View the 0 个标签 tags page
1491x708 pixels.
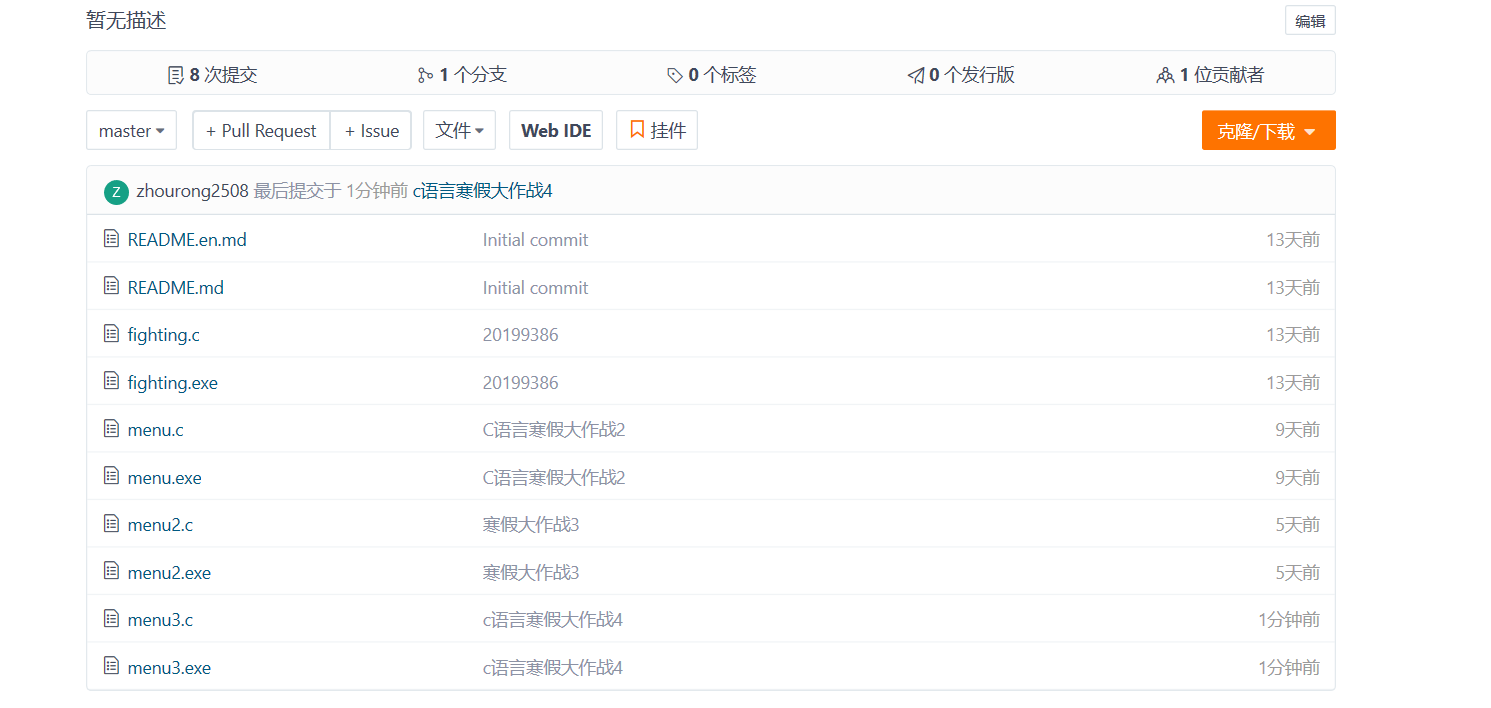(x=712, y=75)
